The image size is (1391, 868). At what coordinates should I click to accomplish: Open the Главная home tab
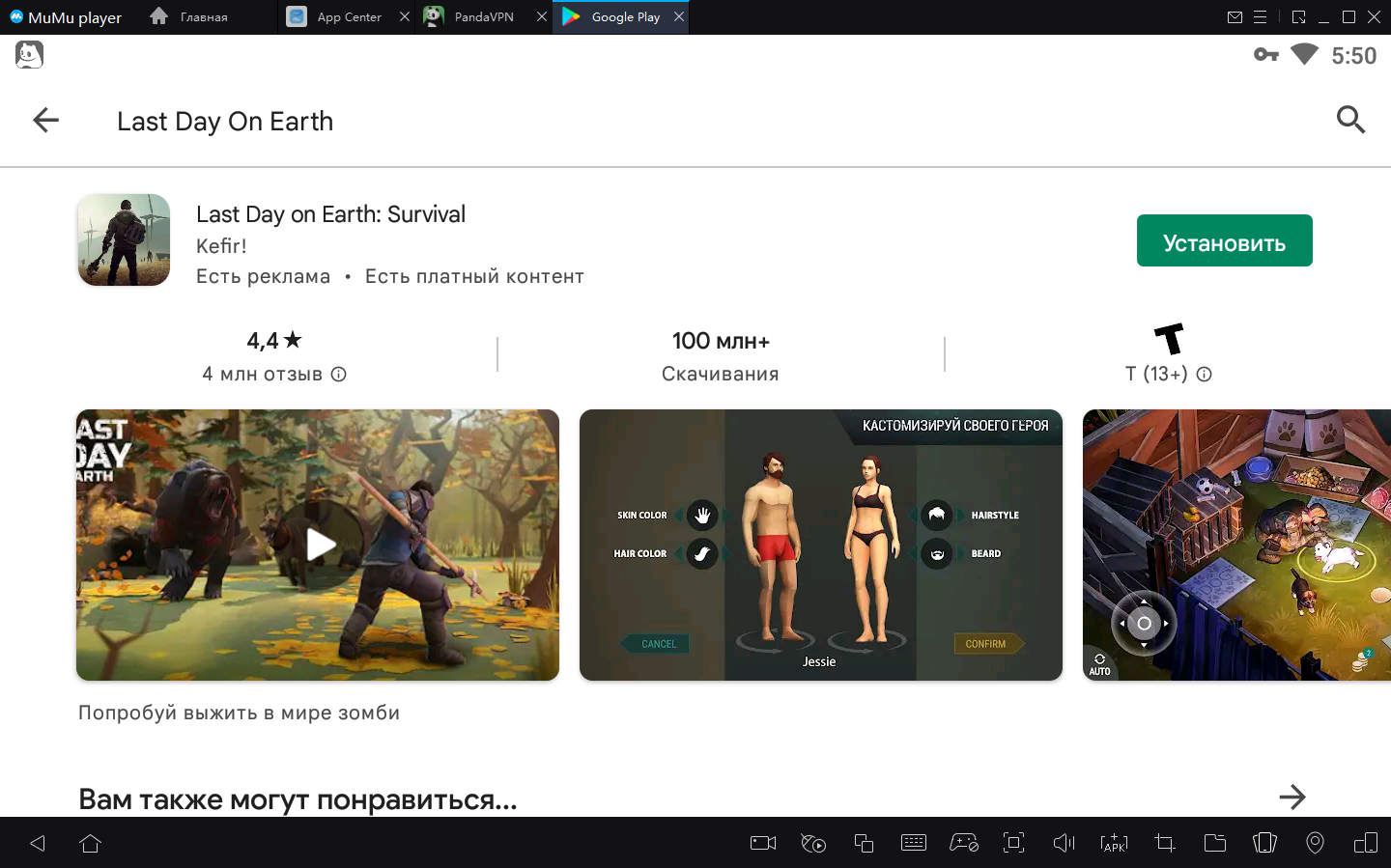coord(203,17)
